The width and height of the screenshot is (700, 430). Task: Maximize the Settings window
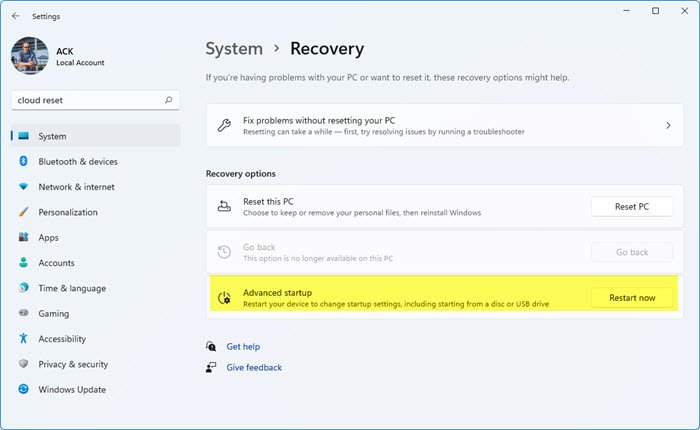tap(655, 11)
